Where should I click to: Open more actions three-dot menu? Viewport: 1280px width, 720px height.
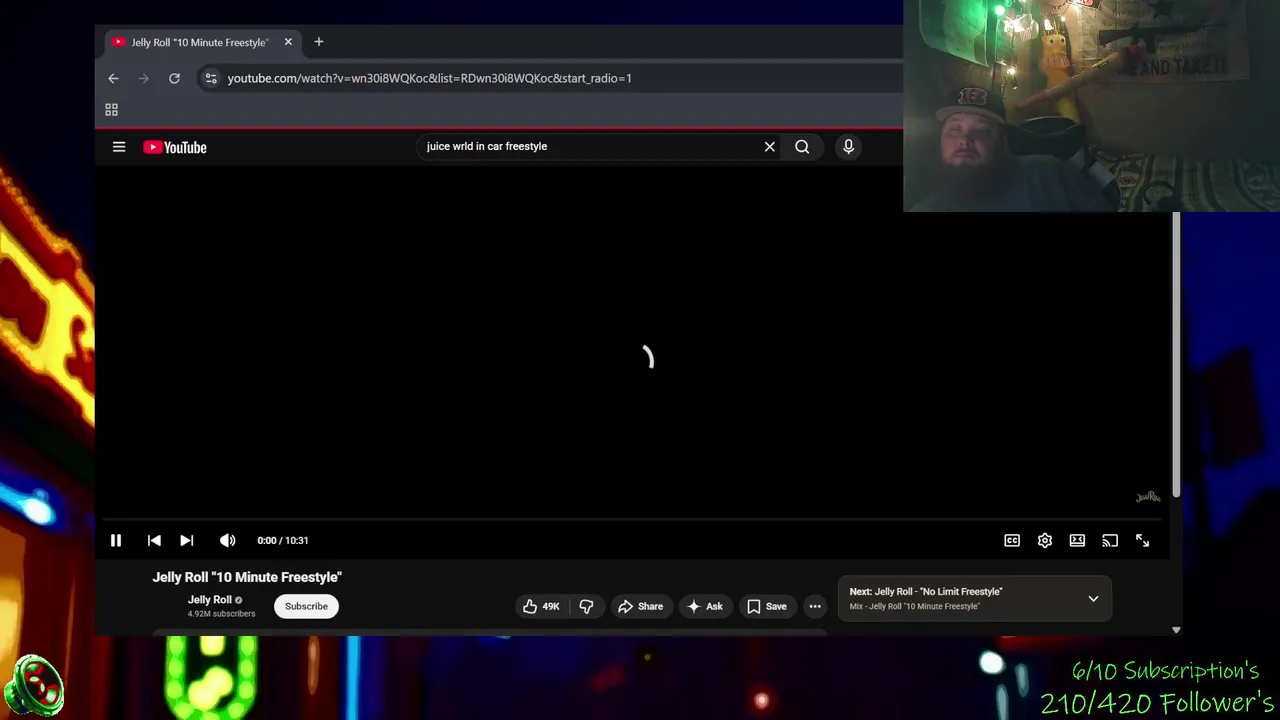coord(815,606)
